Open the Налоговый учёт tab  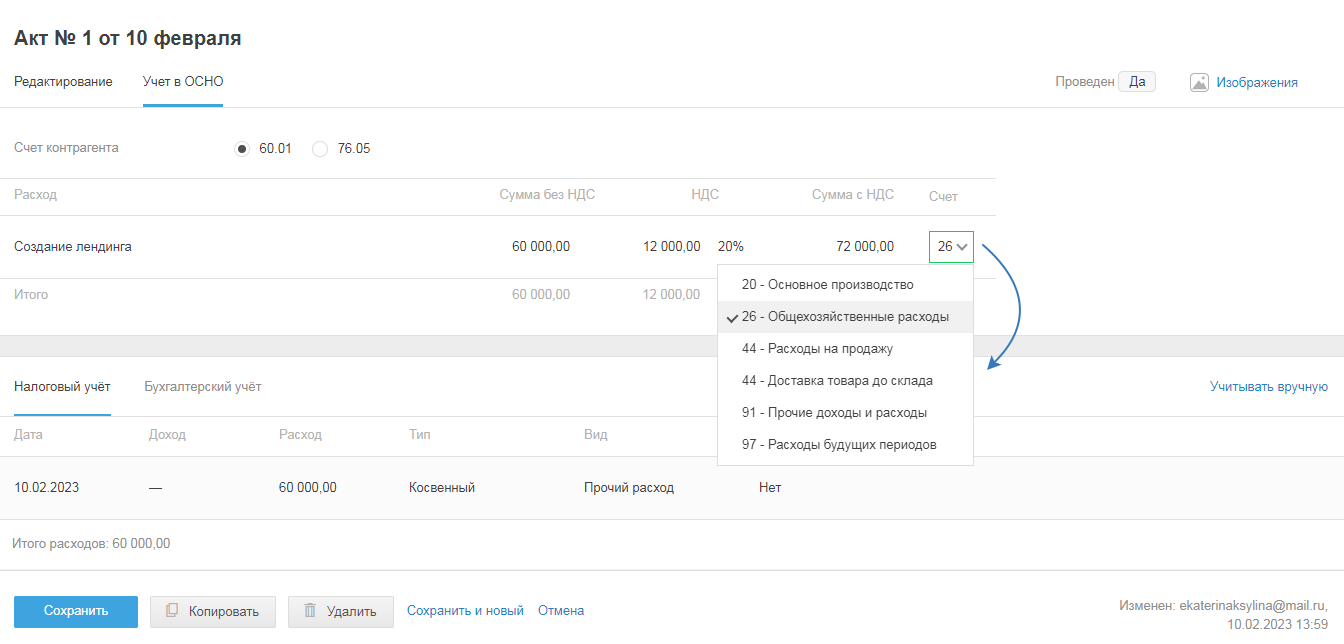[x=62, y=387]
